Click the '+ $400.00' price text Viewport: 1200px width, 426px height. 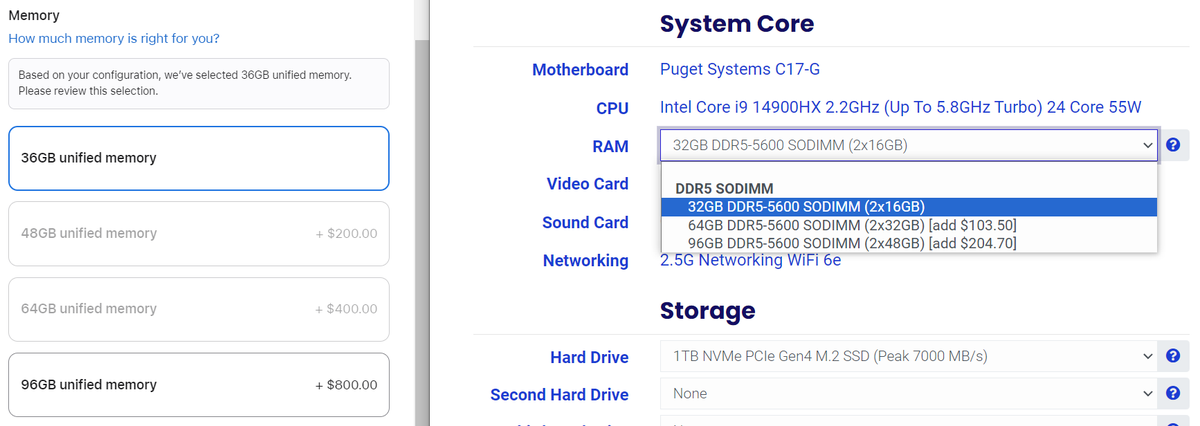pyautogui.click(x=346, y=309)
